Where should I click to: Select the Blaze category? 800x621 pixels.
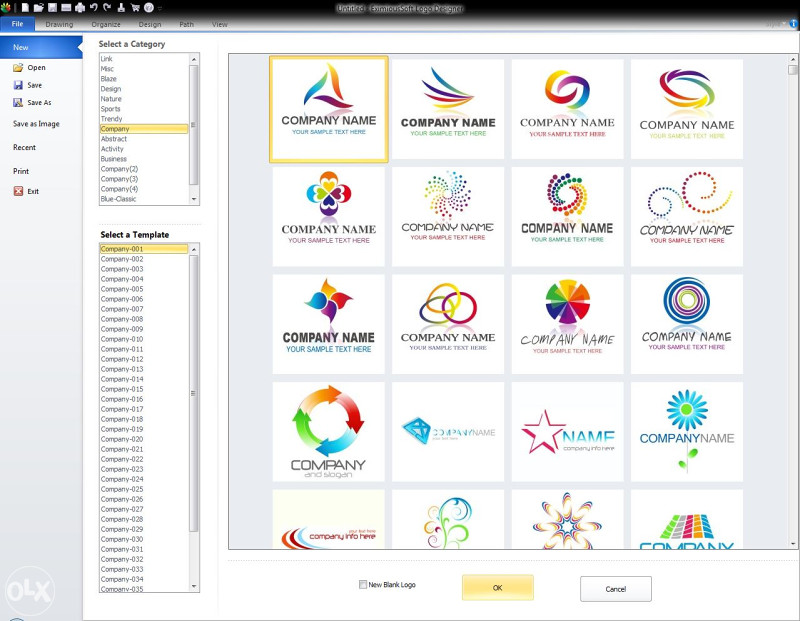pyautogui.click(x=144, y=79)
